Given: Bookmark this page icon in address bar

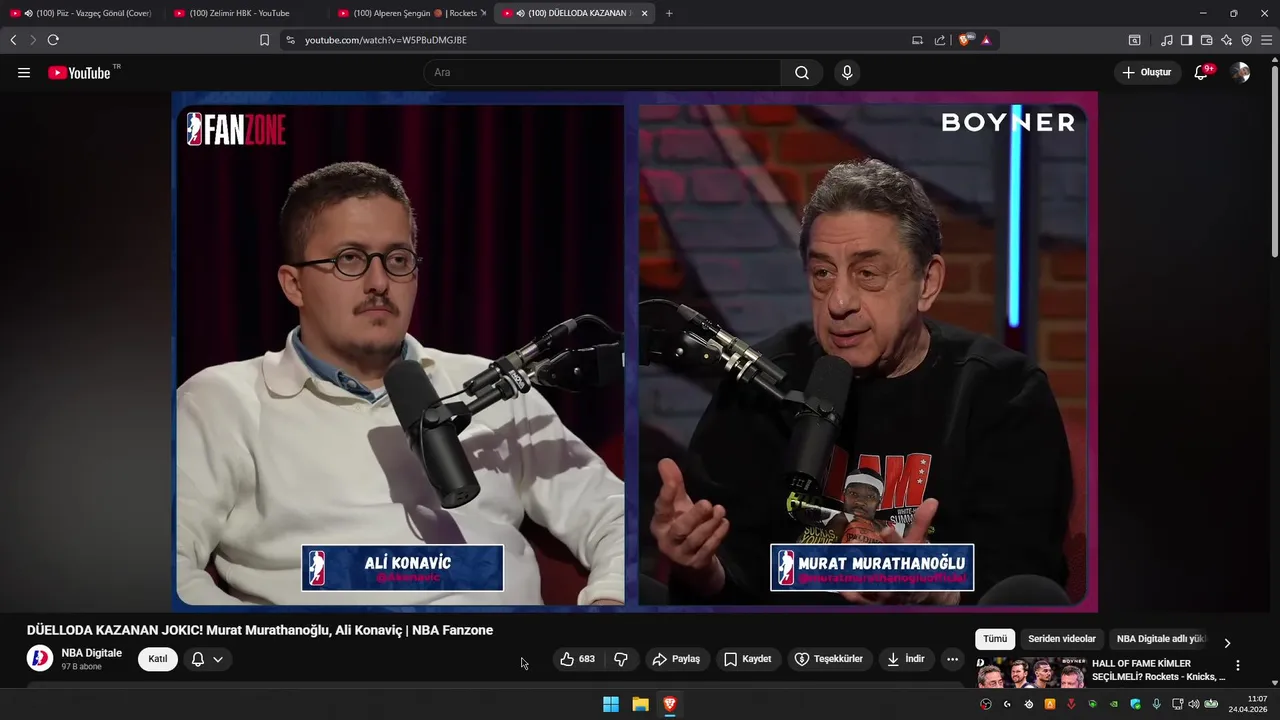Looking at the screenshot, I should coord(264,40).
